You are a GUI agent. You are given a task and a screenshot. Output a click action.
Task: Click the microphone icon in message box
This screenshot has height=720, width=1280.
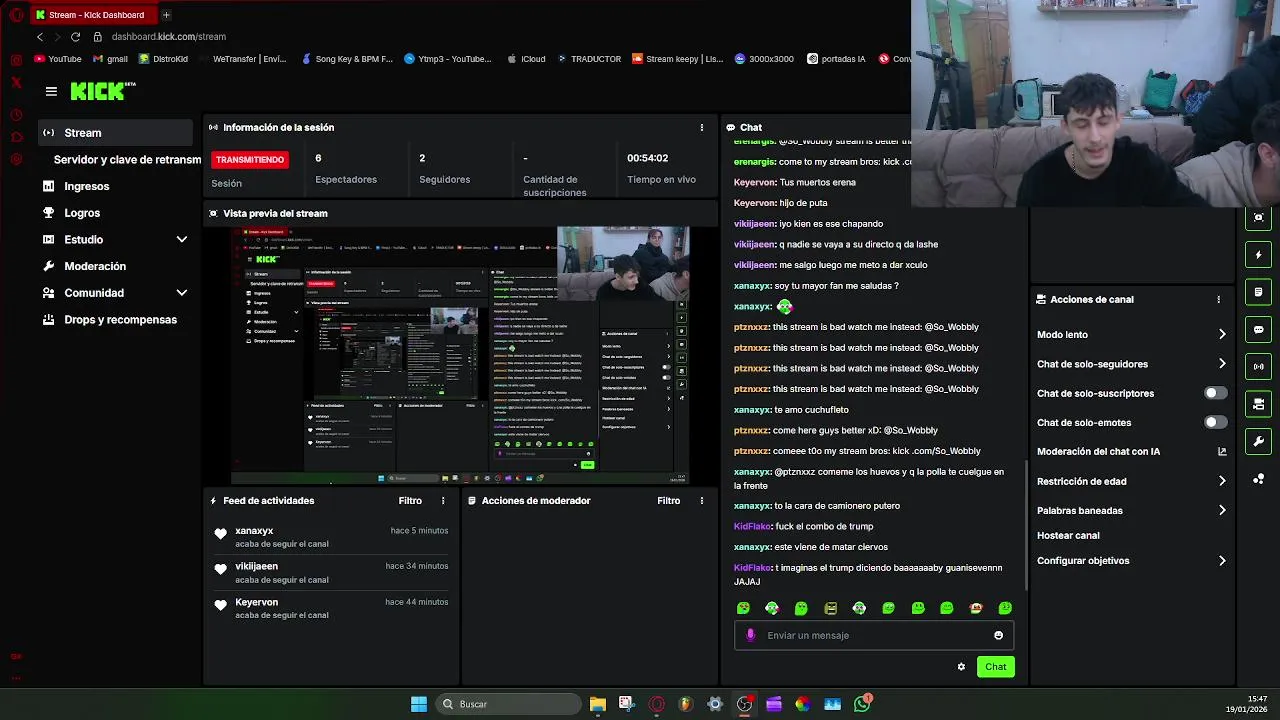(x=751, y=635)
